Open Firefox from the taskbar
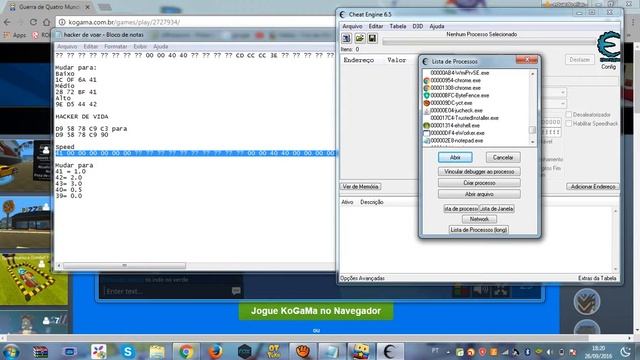 pos(215,351)
